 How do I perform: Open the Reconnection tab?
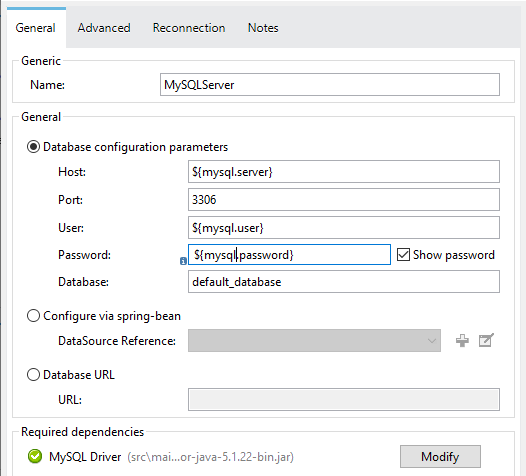(x=189, y=28)
